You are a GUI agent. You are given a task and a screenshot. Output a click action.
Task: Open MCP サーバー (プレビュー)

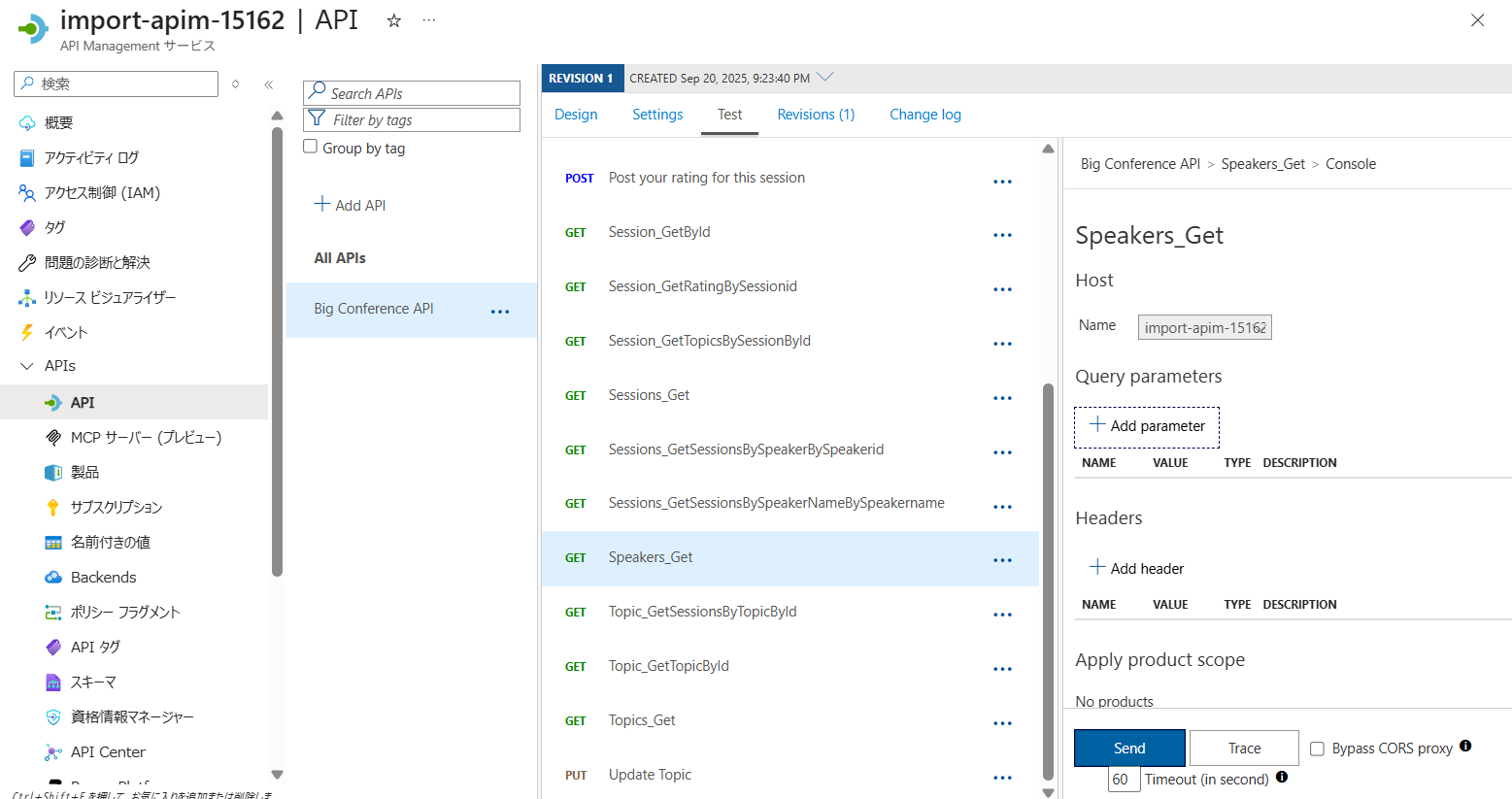coord(146,437)
